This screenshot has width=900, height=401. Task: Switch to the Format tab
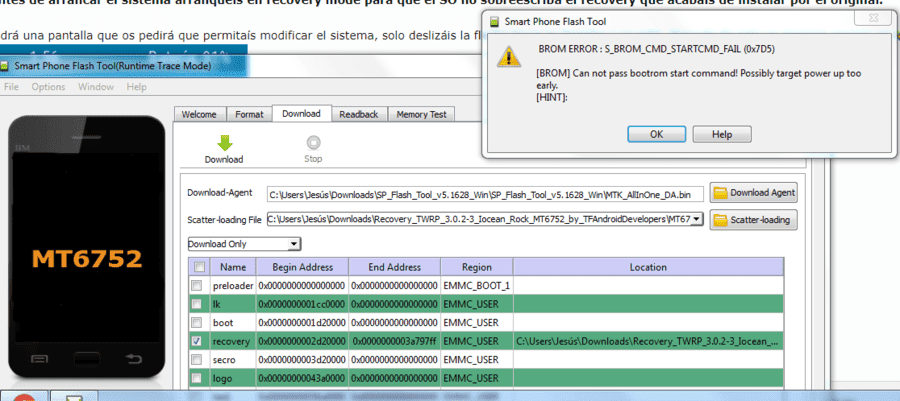(x=249, y=114)
